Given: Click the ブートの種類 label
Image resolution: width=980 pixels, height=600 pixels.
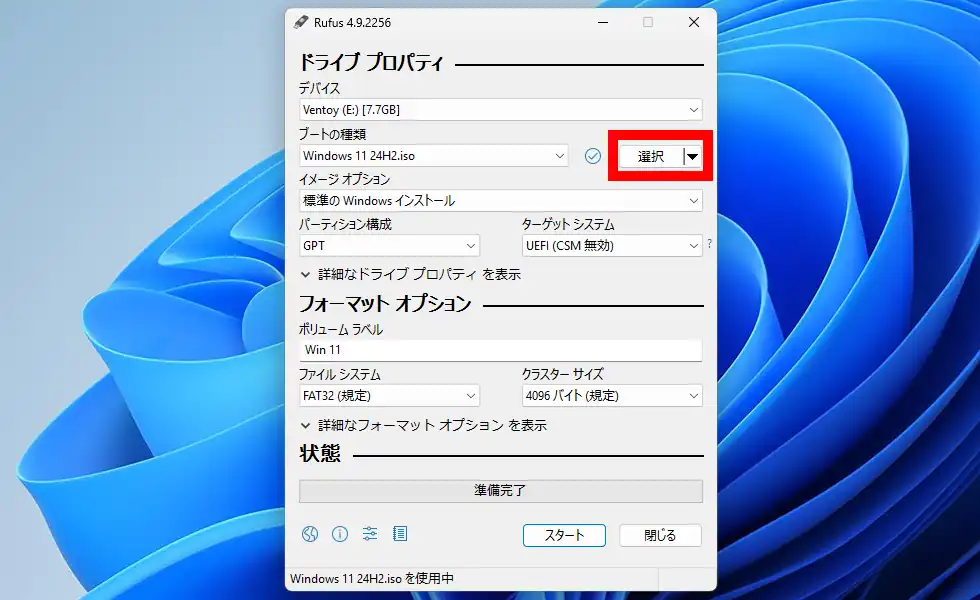Looking at the screenshot, I should pos(332,134).
